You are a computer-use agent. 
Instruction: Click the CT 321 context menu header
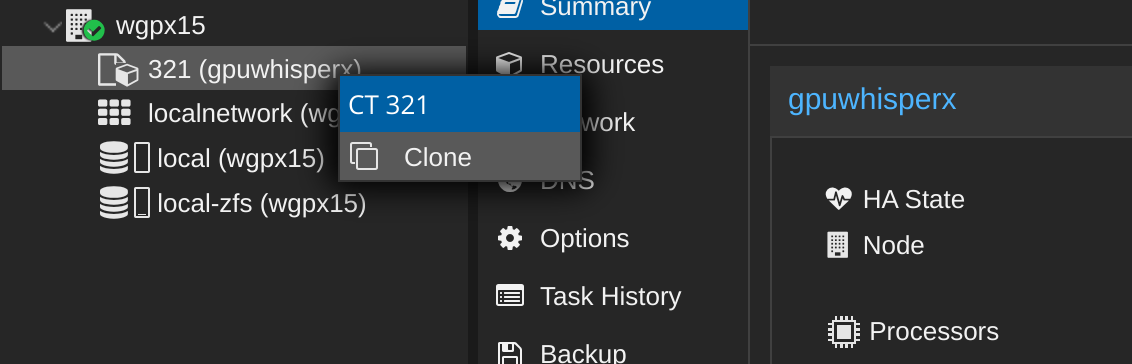pos(460,105)
